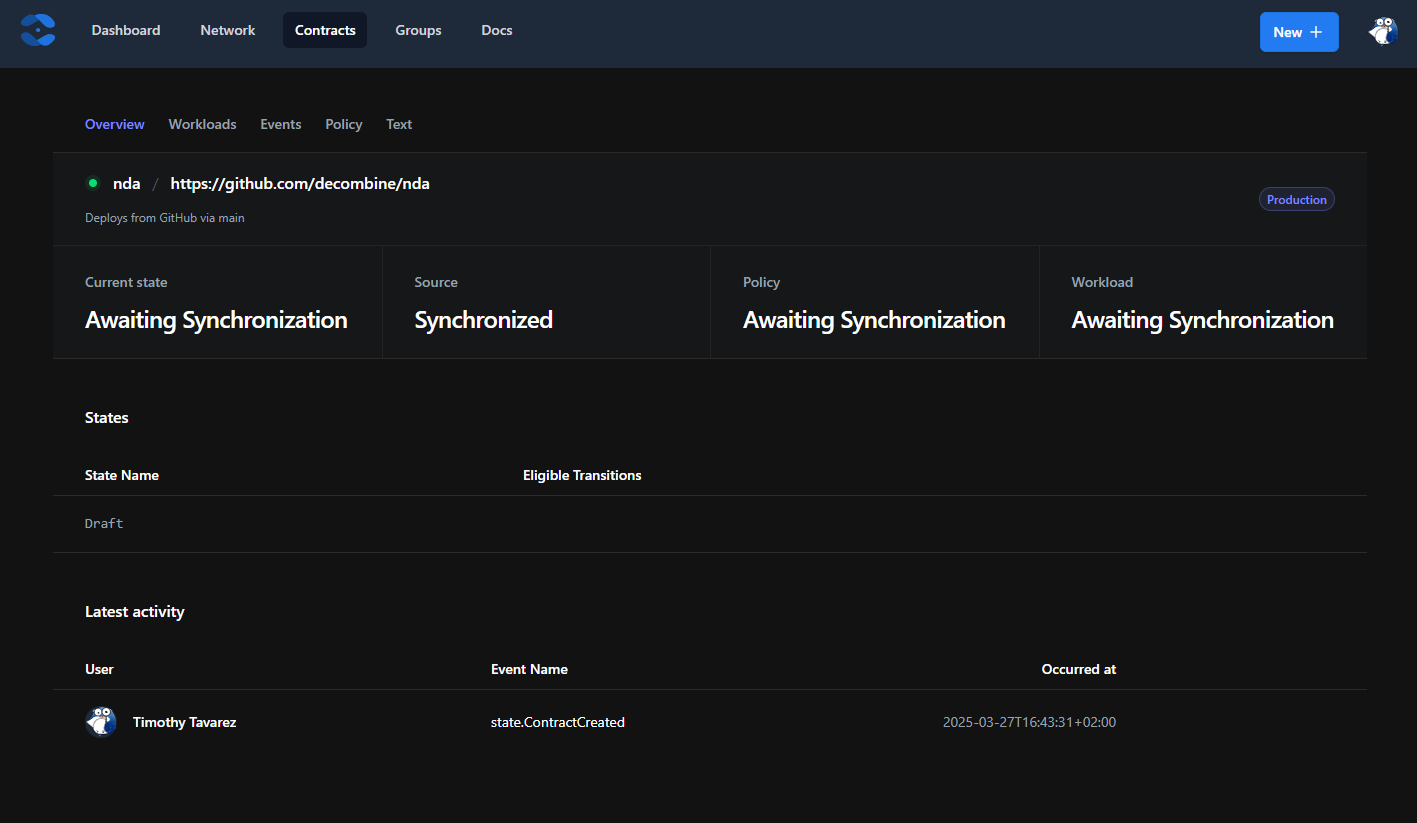1417x823 pixels.
Task: Click the app logo in top left corner
Action: click(x=37, y=30)
